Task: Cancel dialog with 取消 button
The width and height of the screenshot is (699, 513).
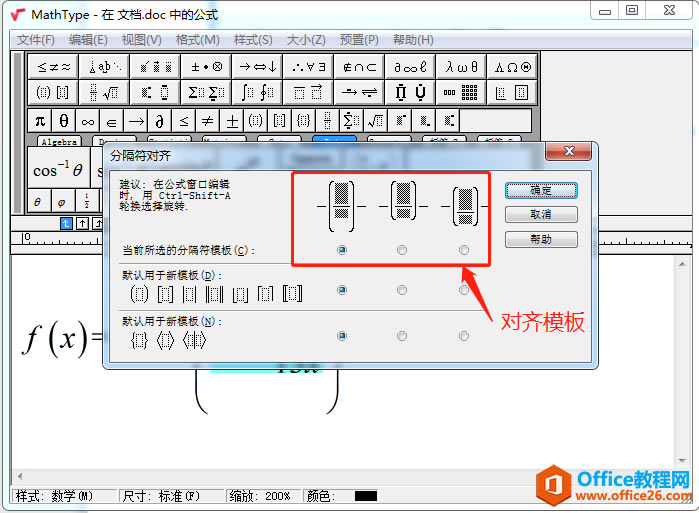Action: [x=541, y=214]
